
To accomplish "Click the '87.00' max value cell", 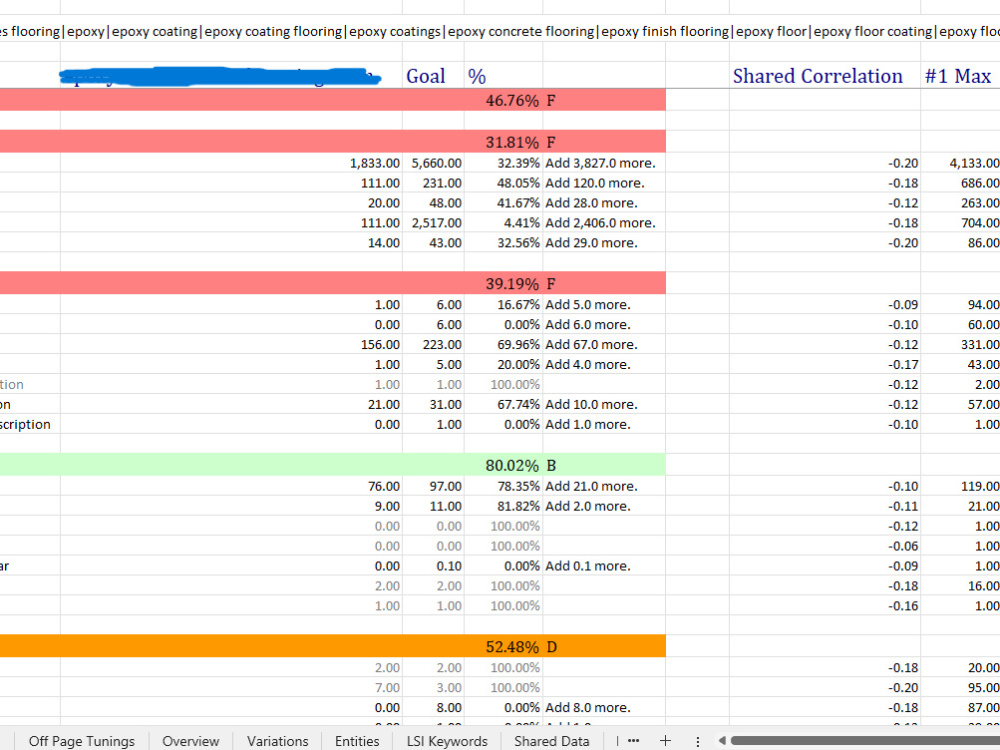I will 960,708.
